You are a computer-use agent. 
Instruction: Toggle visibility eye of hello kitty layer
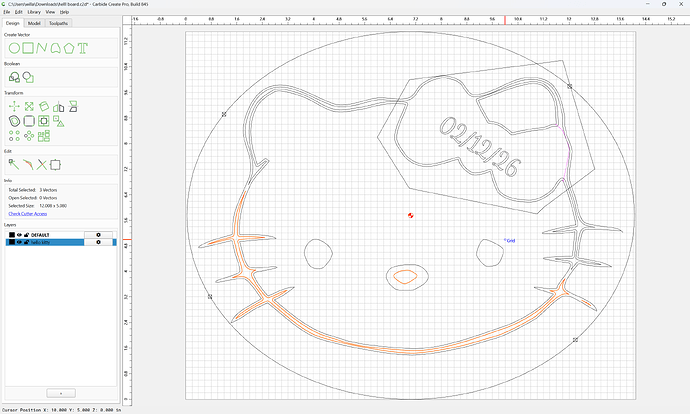(19, 242)
